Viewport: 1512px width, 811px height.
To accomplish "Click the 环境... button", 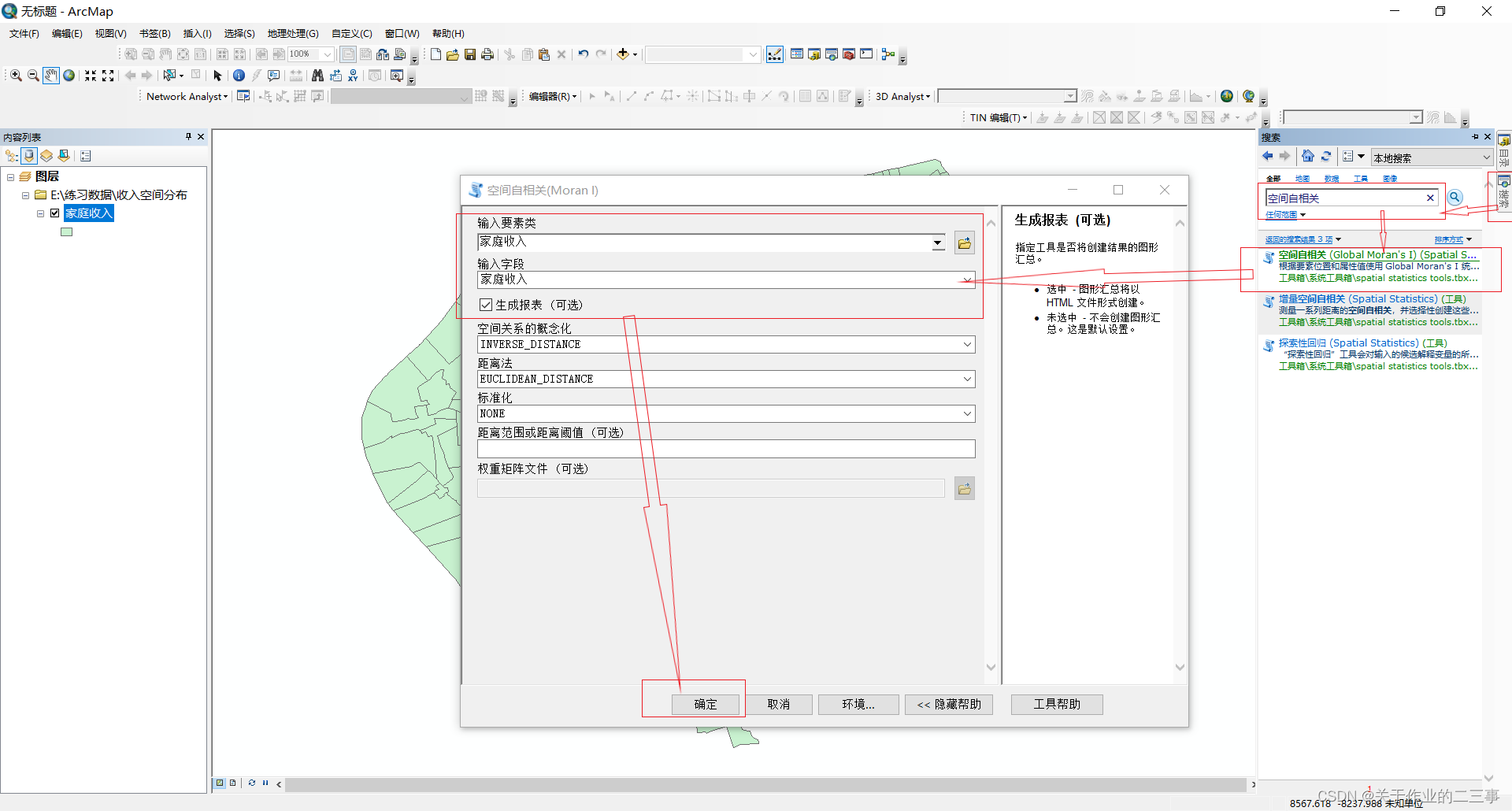I will pos(858,704).
